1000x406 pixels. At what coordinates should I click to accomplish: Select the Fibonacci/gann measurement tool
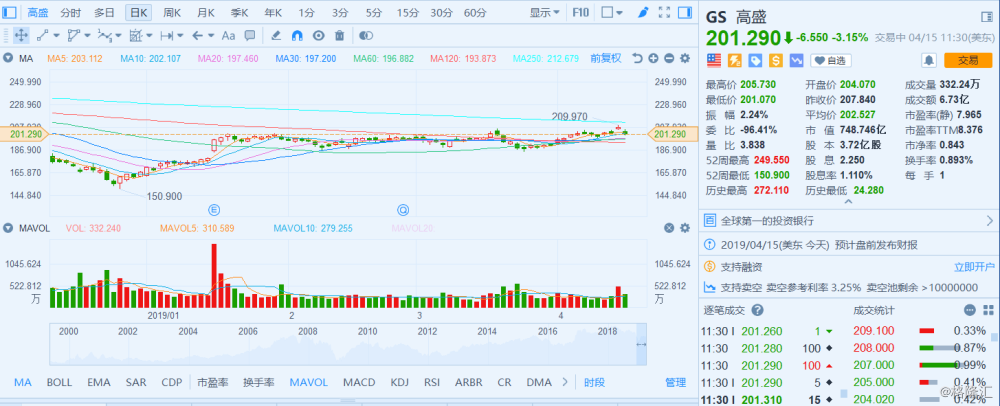(x=136, y=36)
